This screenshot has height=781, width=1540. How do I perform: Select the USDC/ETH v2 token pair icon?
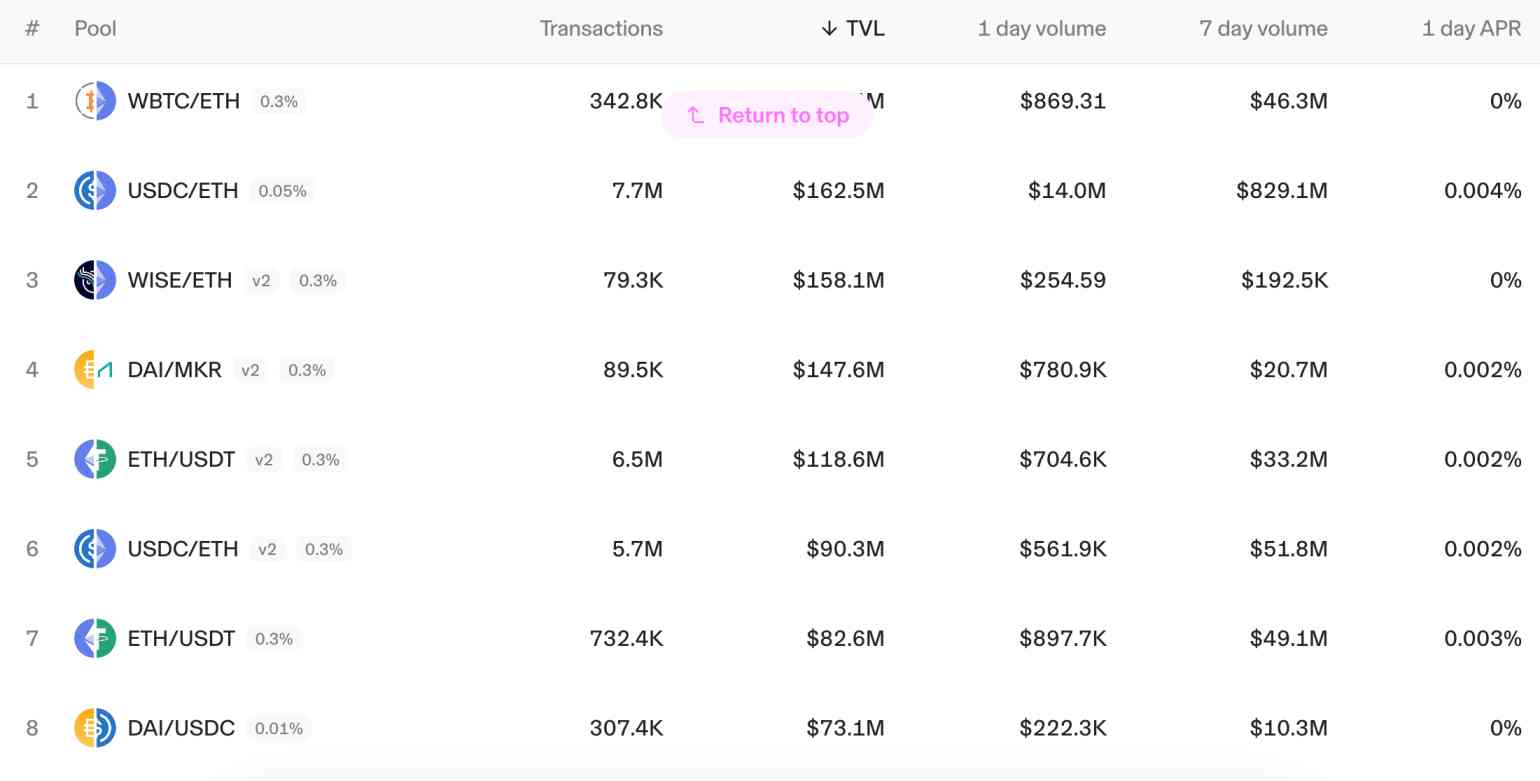94,548
